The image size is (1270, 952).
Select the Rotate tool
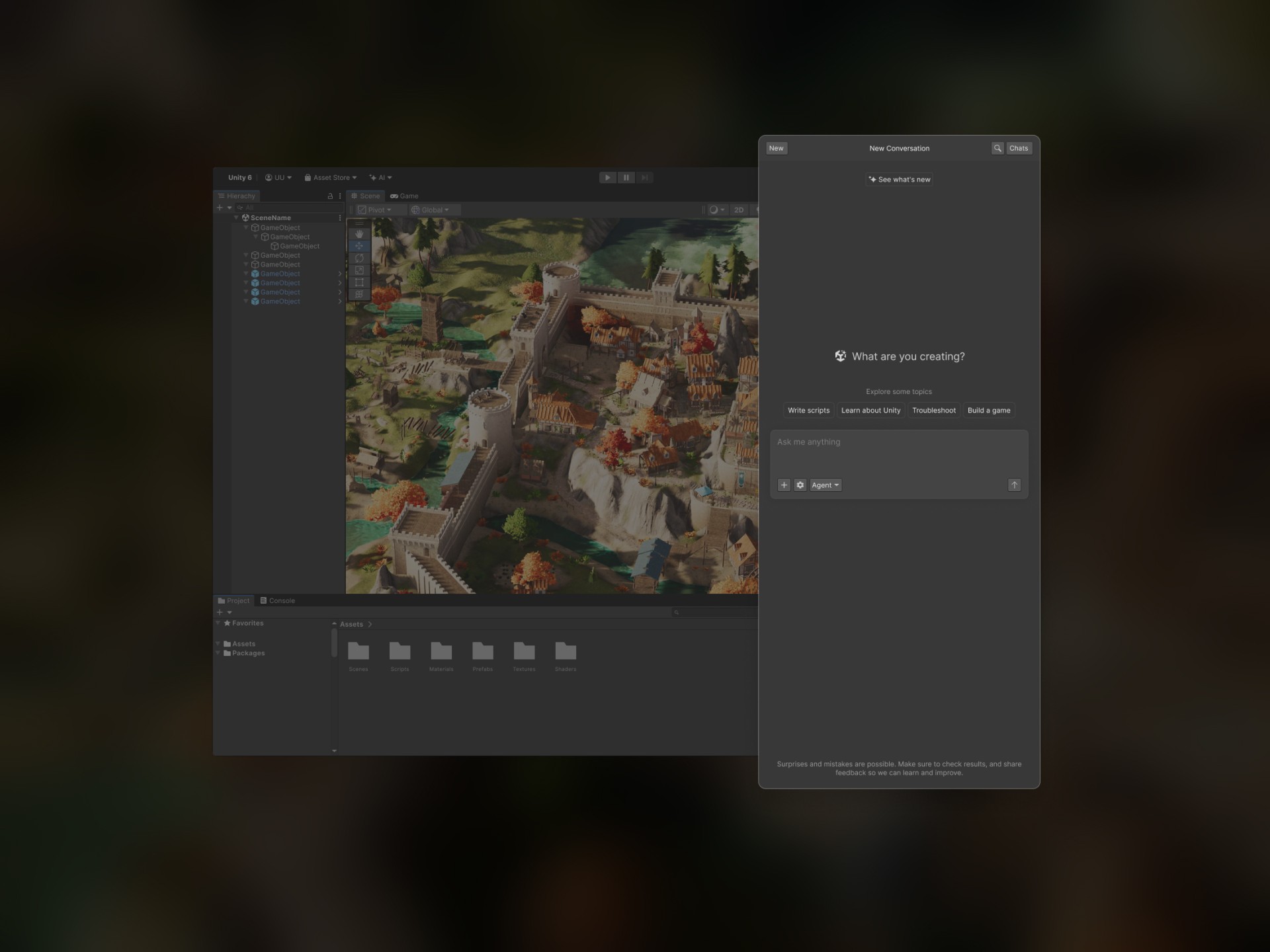pyautogui.click(x=359, y=258)
